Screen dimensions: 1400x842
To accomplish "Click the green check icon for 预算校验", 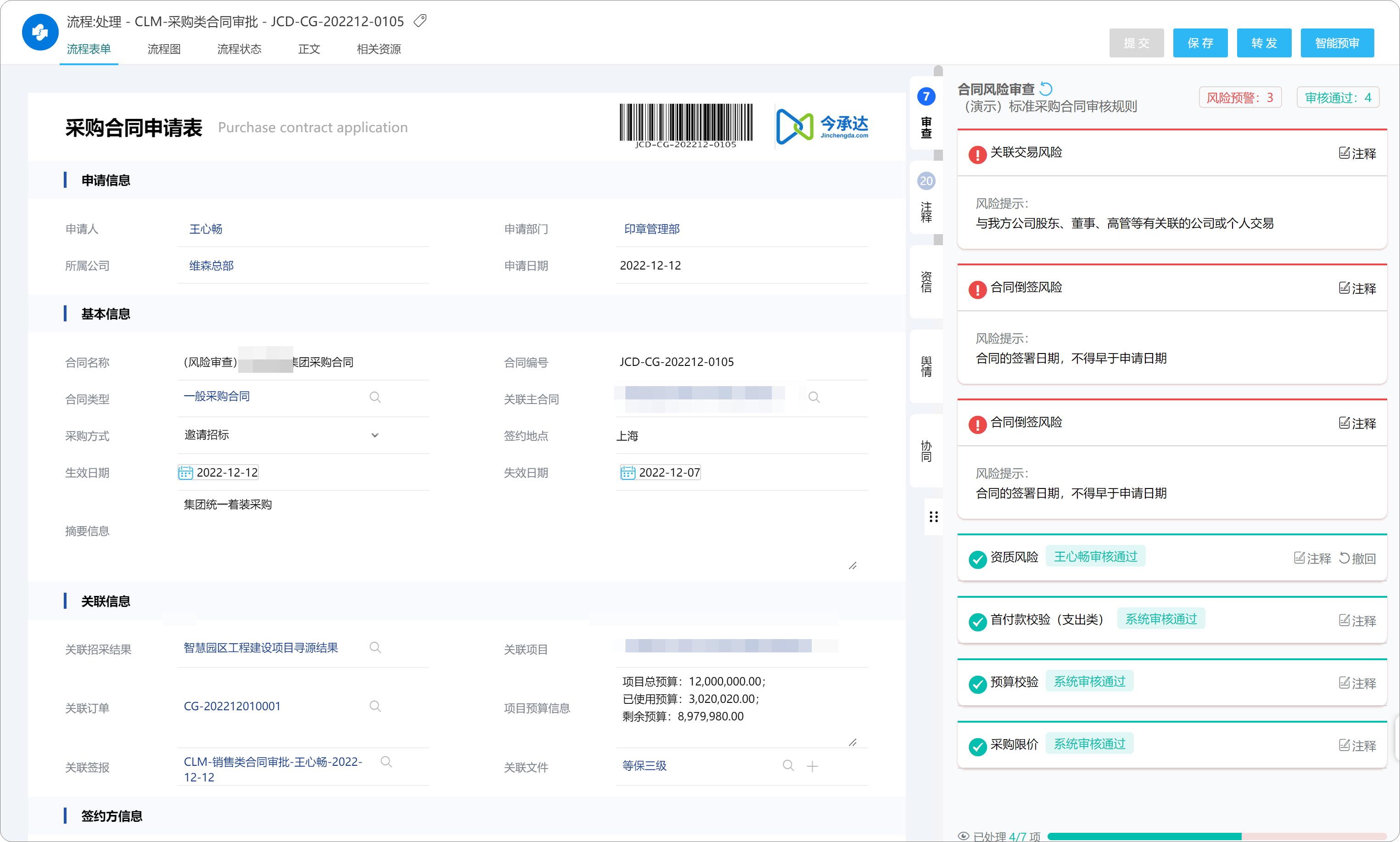I will click(977, 684).
